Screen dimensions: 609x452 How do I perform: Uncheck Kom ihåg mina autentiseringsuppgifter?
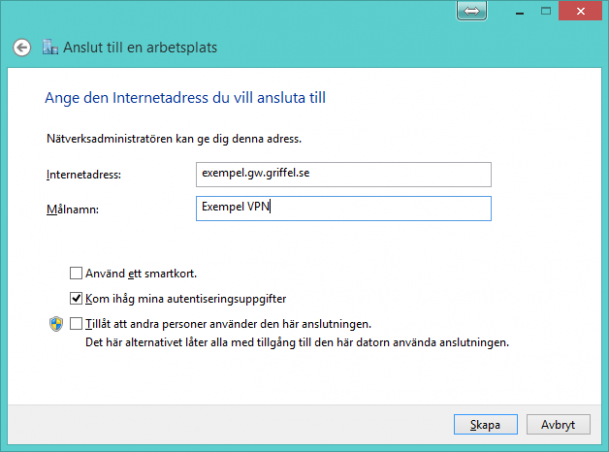(x=76, y=299)
